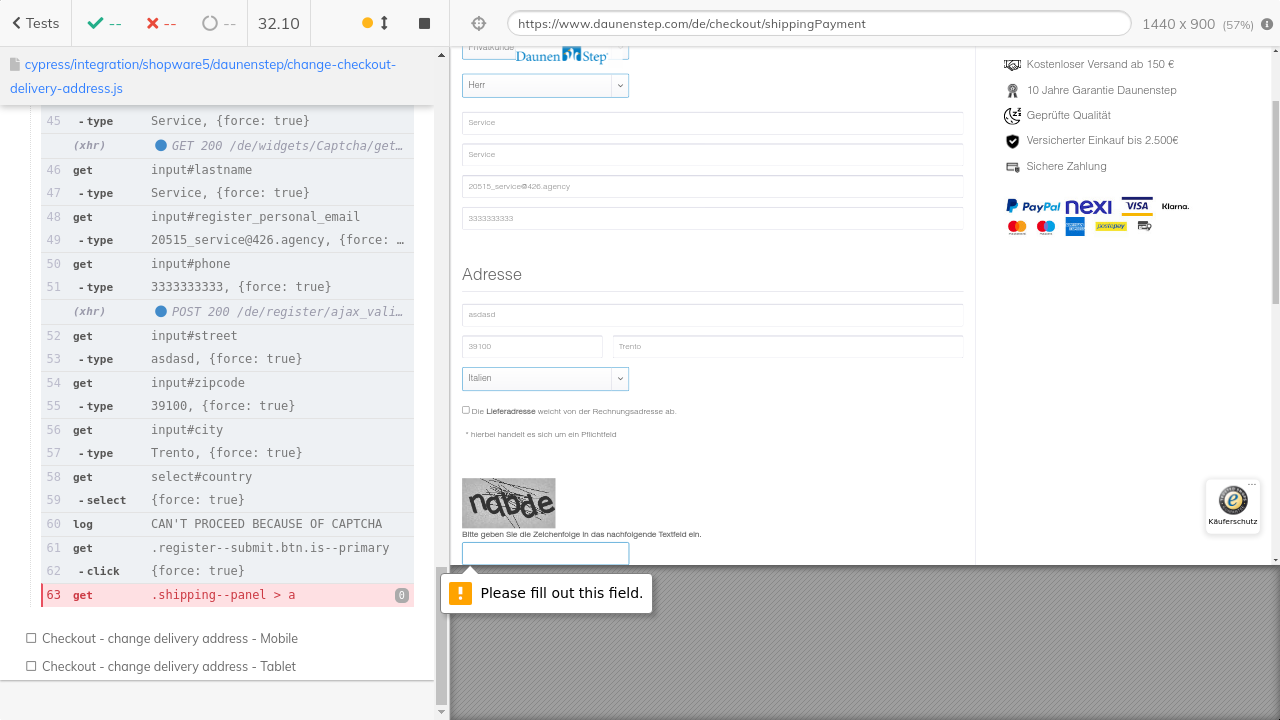
Task: Toggle the Lieferadresse differs checkbox
Action: [466, 410]
